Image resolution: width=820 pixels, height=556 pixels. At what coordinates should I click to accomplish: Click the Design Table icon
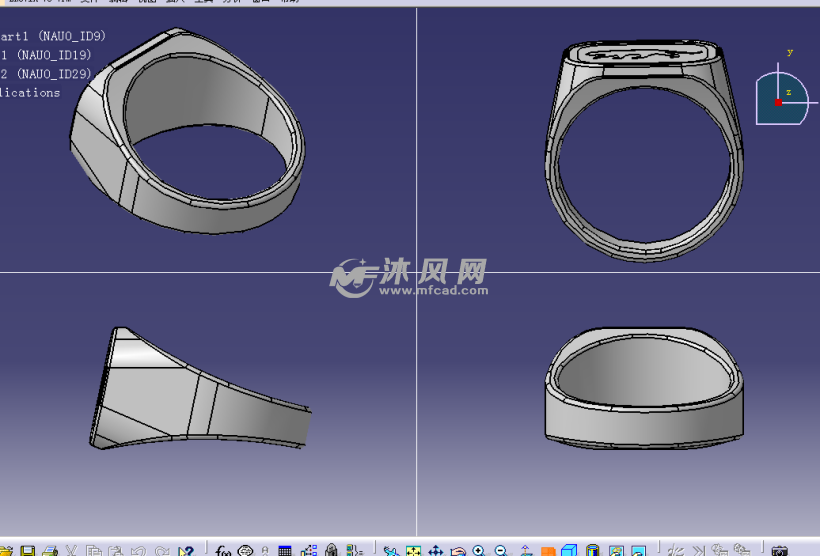tap(285, 551)
